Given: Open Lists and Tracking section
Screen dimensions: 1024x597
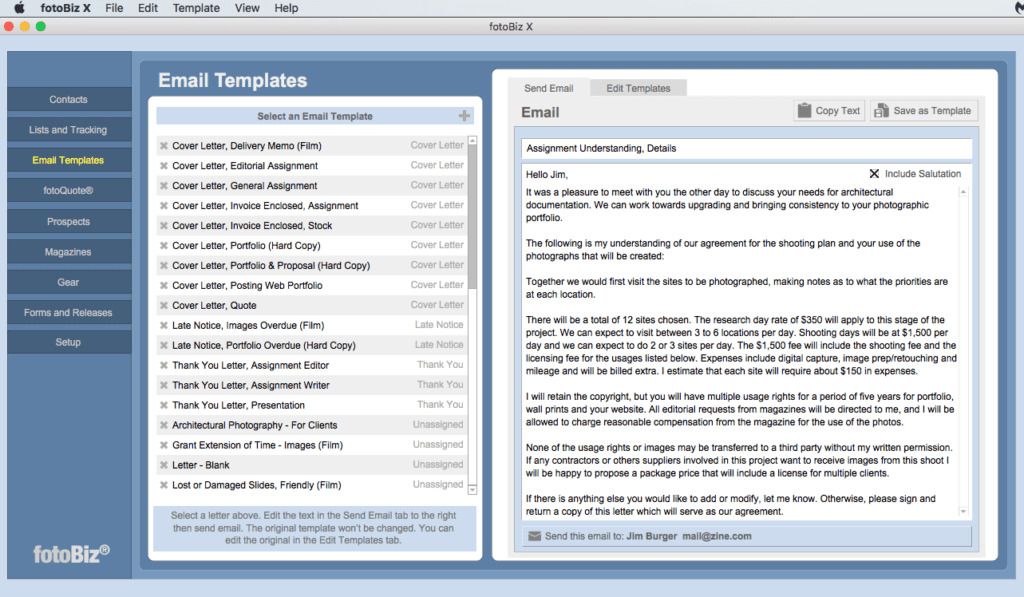Looking at the screenshot, I should (69, 130).
